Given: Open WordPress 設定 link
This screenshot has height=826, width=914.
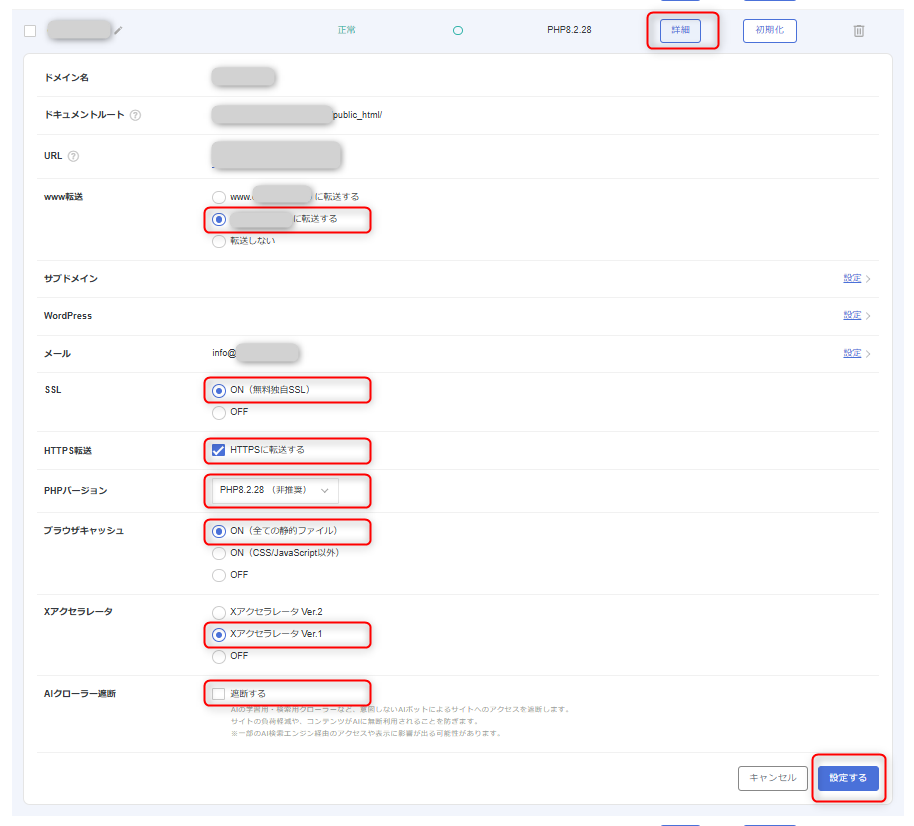Looking at the screenshot, I should (852, 315).
